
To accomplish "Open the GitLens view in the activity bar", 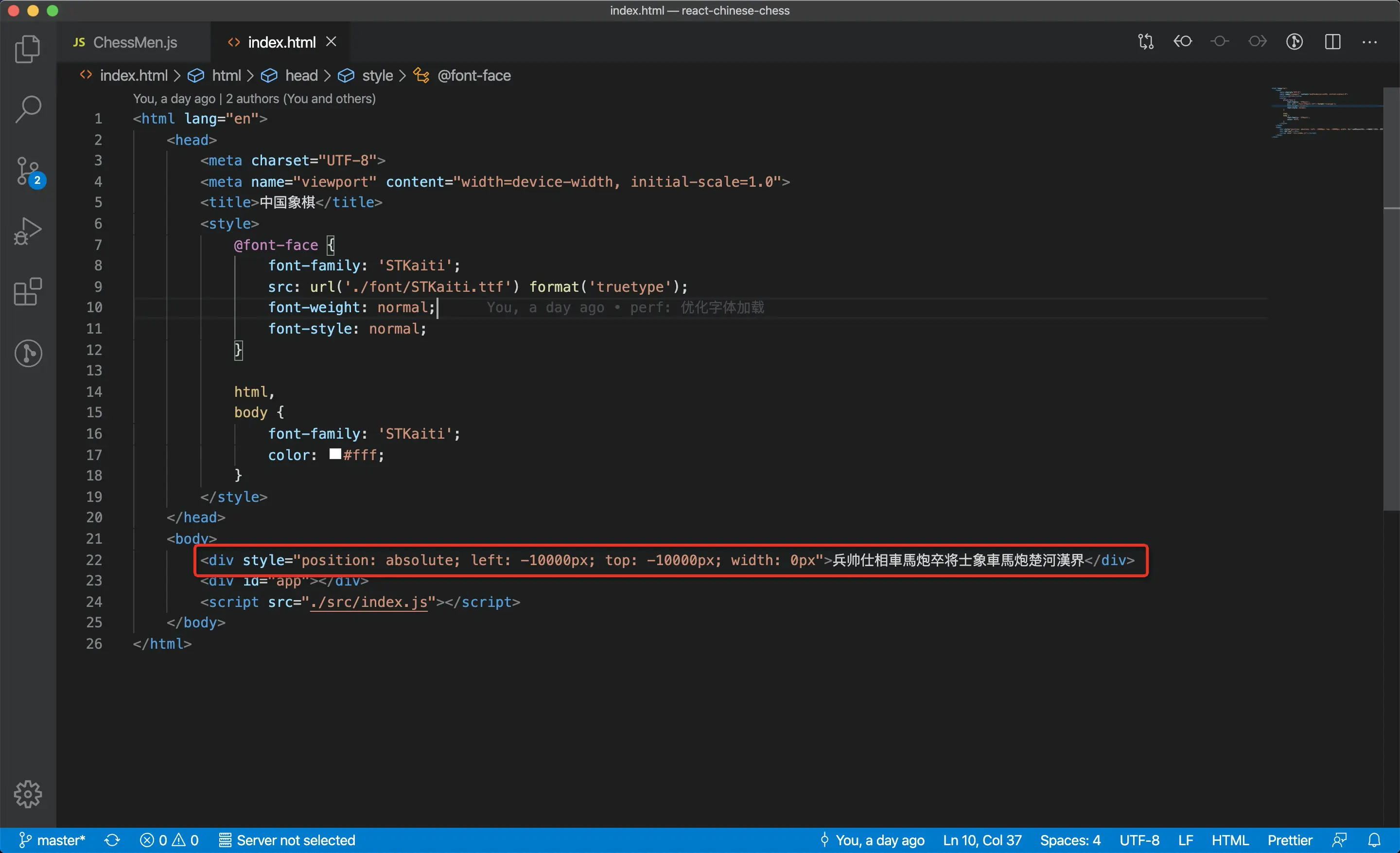I will [x=27, y=353].
